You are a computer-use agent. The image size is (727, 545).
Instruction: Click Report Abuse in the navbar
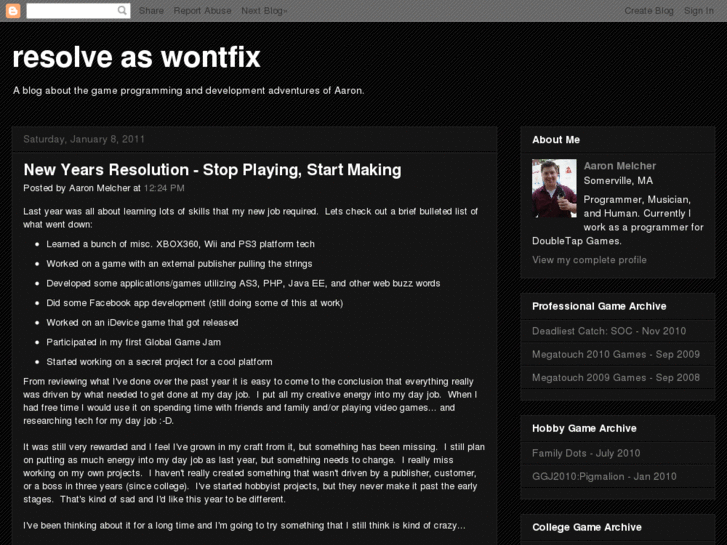(202, 11)
